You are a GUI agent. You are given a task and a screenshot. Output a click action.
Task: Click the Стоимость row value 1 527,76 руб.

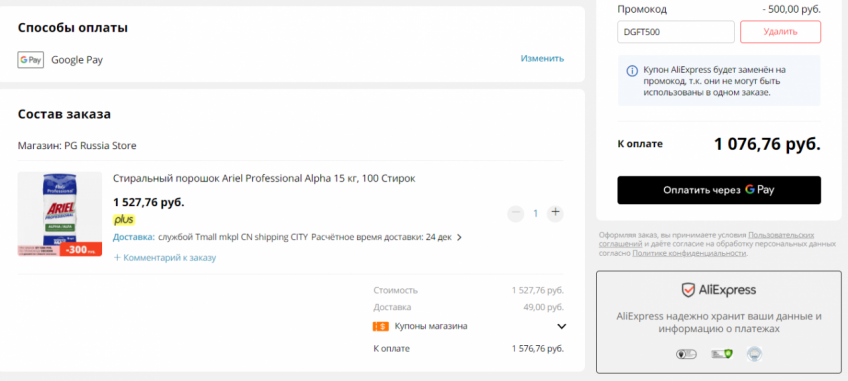click(538, 290)
